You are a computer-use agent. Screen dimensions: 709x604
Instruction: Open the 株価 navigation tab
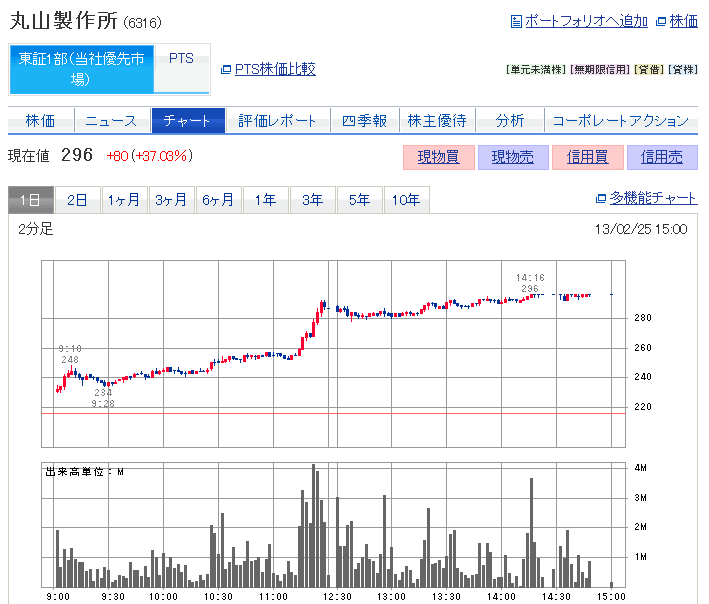click(x=40, y=121)
